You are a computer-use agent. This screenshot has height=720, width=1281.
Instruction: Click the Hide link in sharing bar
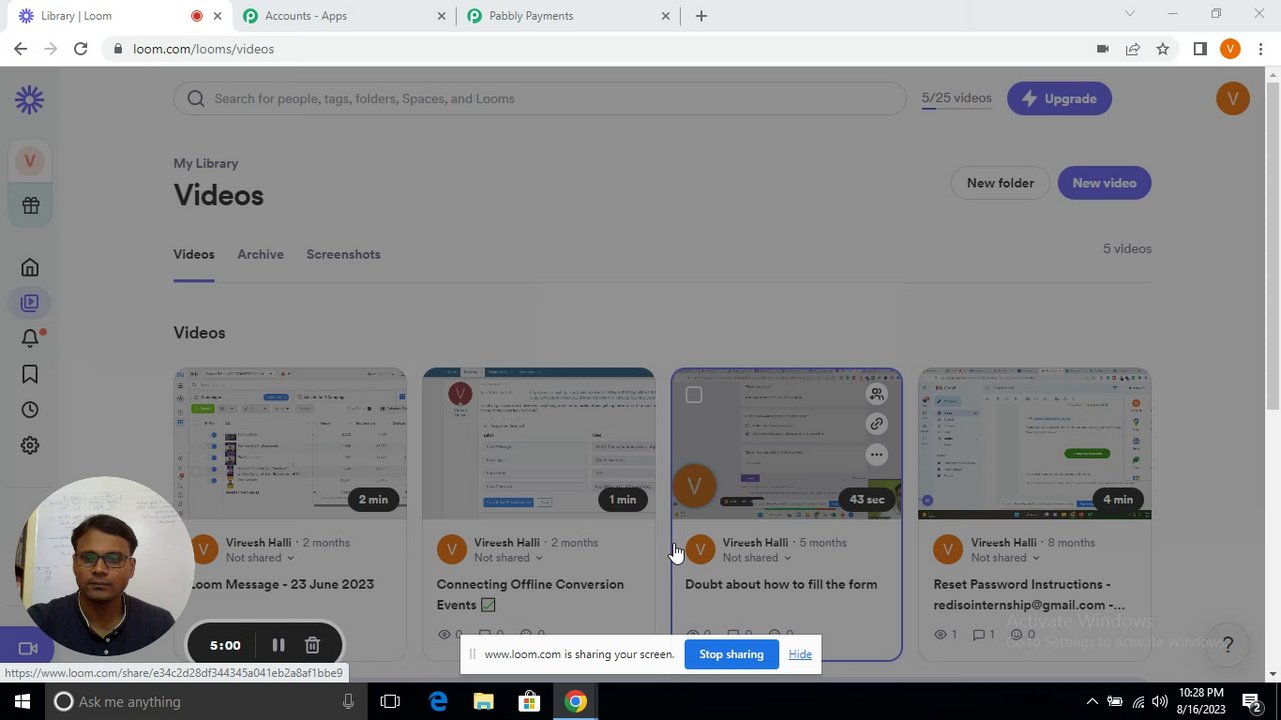click(800, 654)
